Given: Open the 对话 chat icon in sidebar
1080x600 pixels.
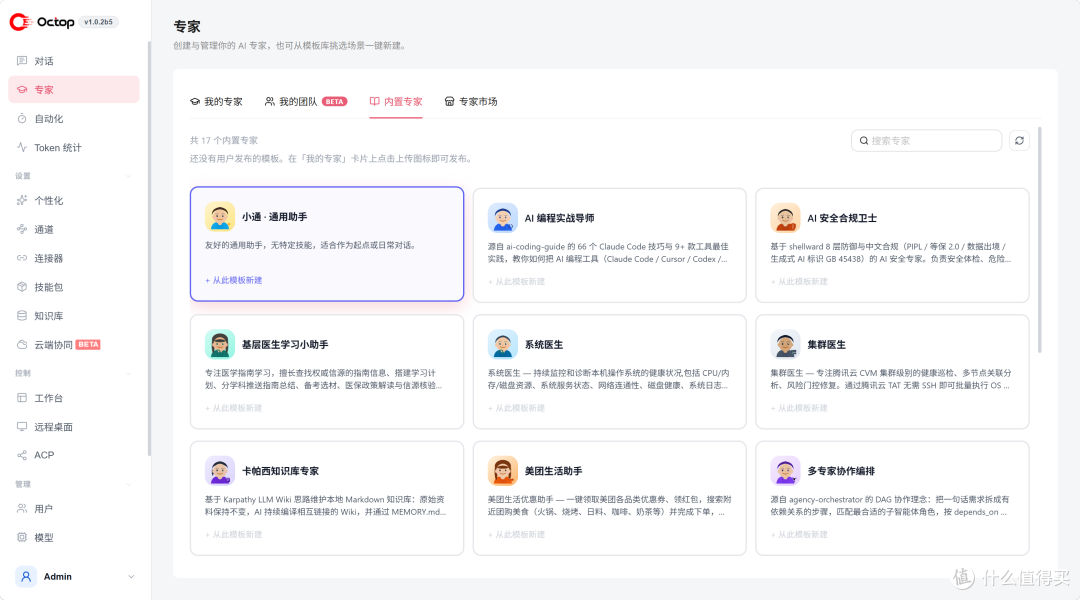Looking at the screenshot, I should pos(22,61).
